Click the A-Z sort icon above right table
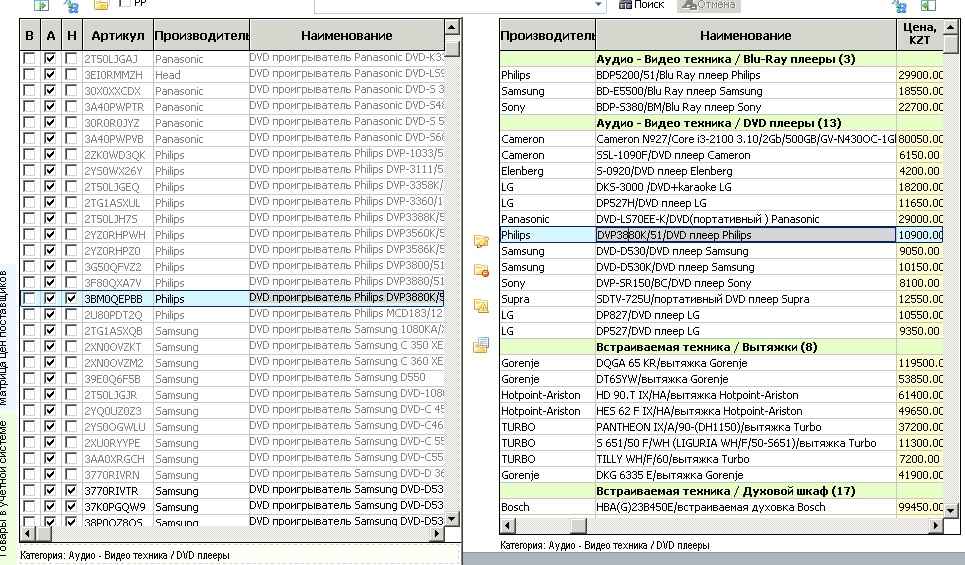This screenshot has height=565, width=965. coord(899,6)
